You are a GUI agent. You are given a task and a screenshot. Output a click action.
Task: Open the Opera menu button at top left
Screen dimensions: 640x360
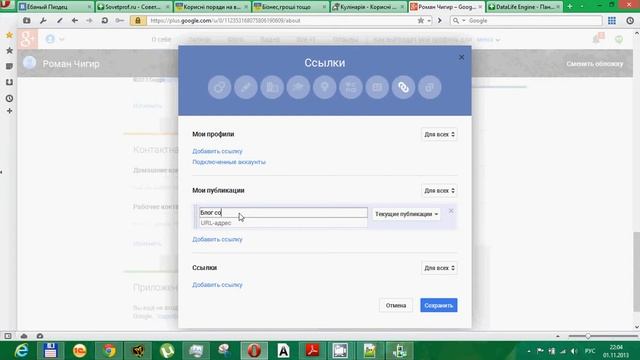point(6,5)
